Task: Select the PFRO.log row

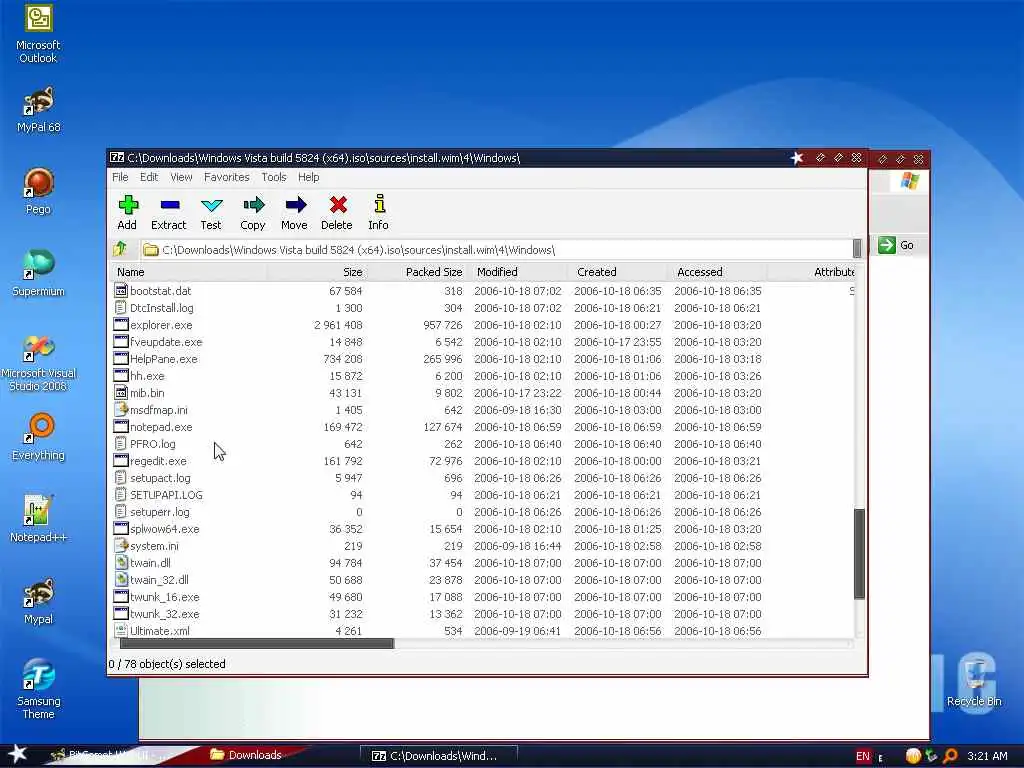Action: pos(483,443)
